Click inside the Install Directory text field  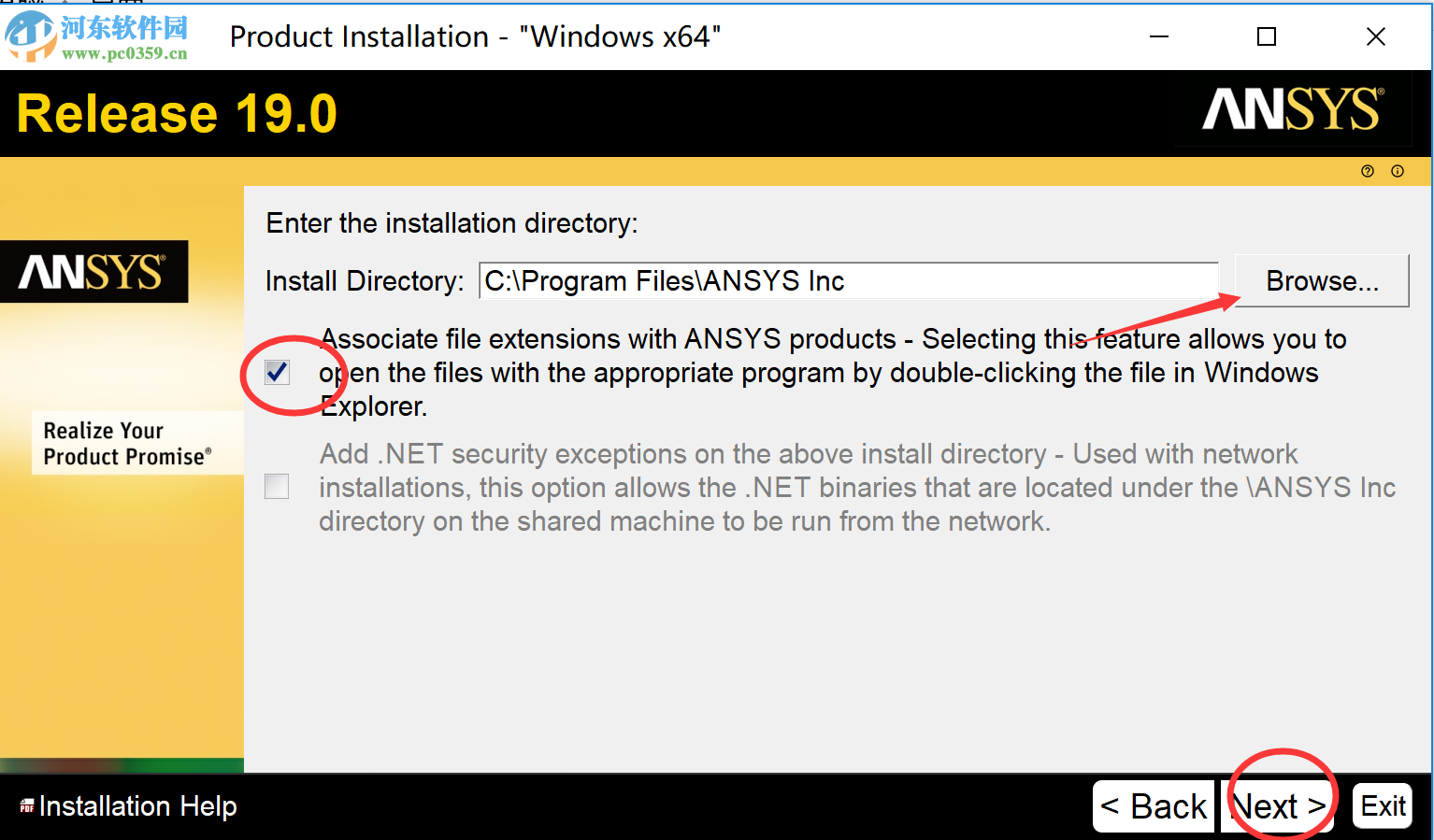click(848, 281)
